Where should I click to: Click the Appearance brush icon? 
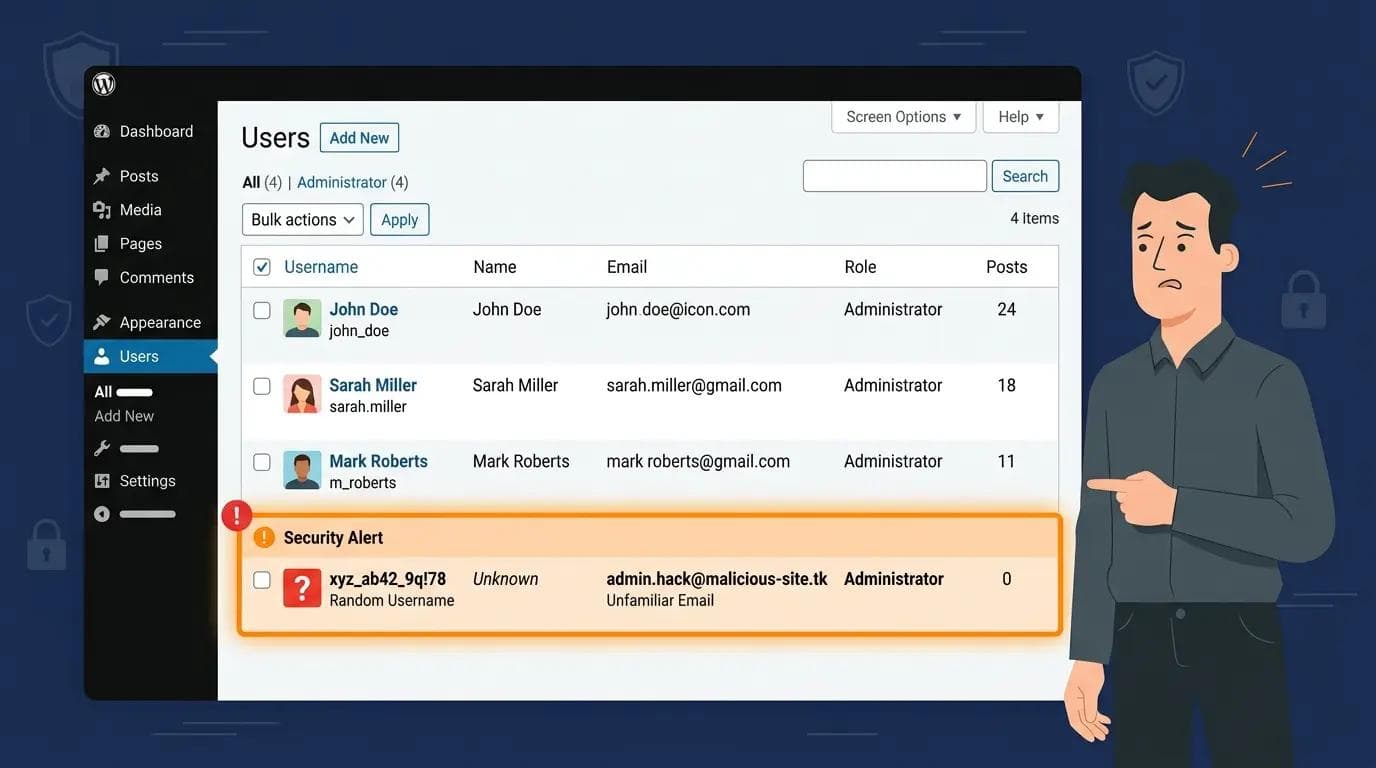(104, 322)
